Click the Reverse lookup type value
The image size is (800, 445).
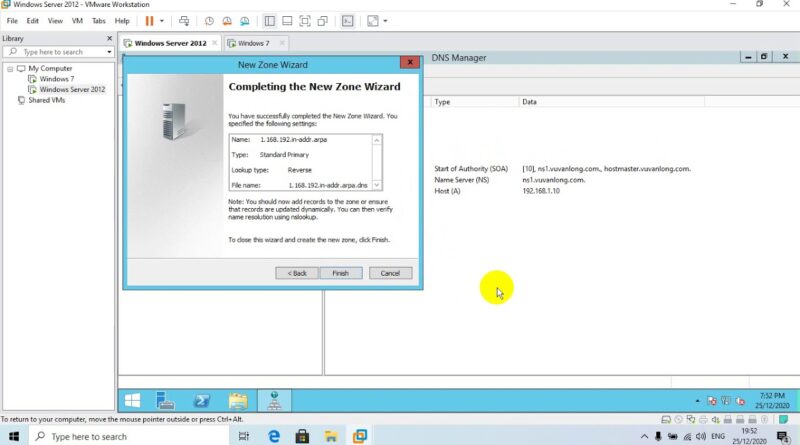299,170
